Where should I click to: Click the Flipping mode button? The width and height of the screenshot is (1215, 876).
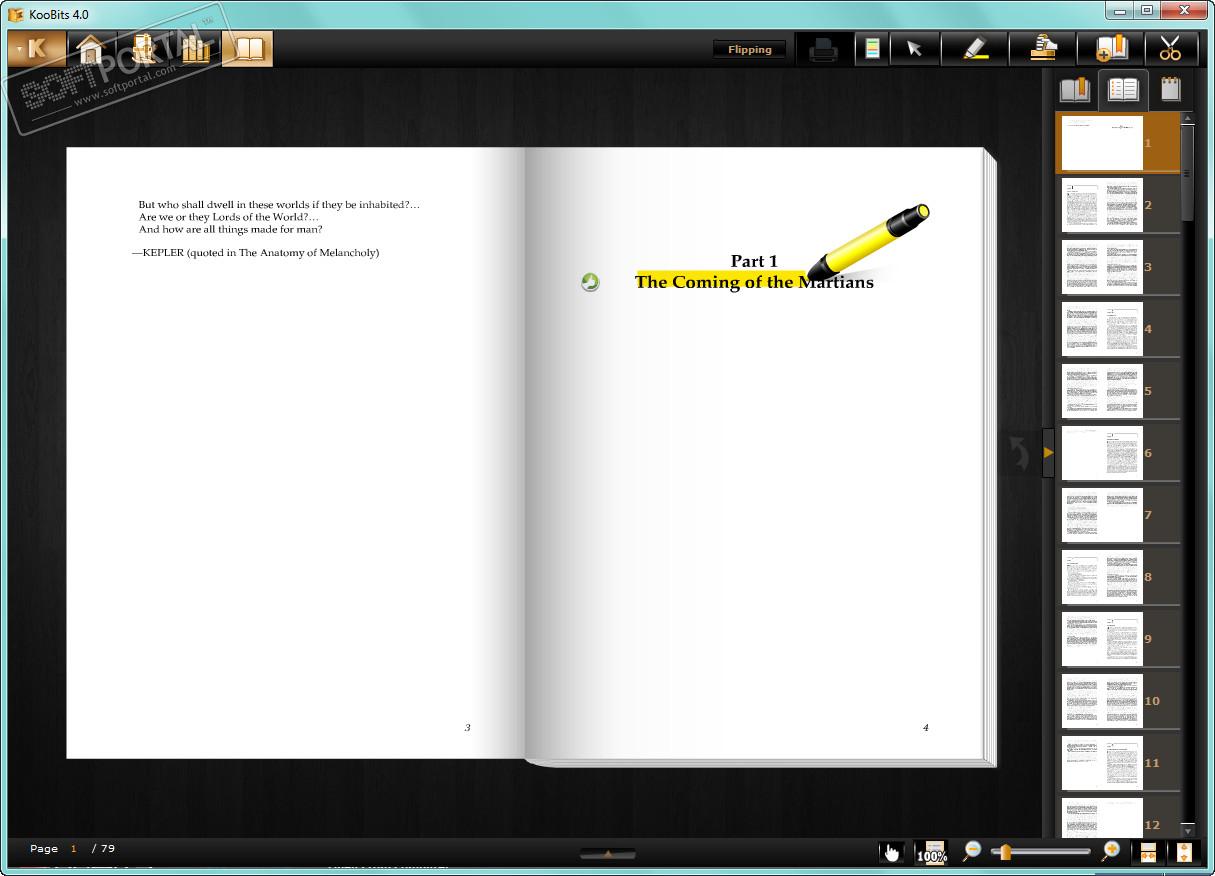point(749,49)
